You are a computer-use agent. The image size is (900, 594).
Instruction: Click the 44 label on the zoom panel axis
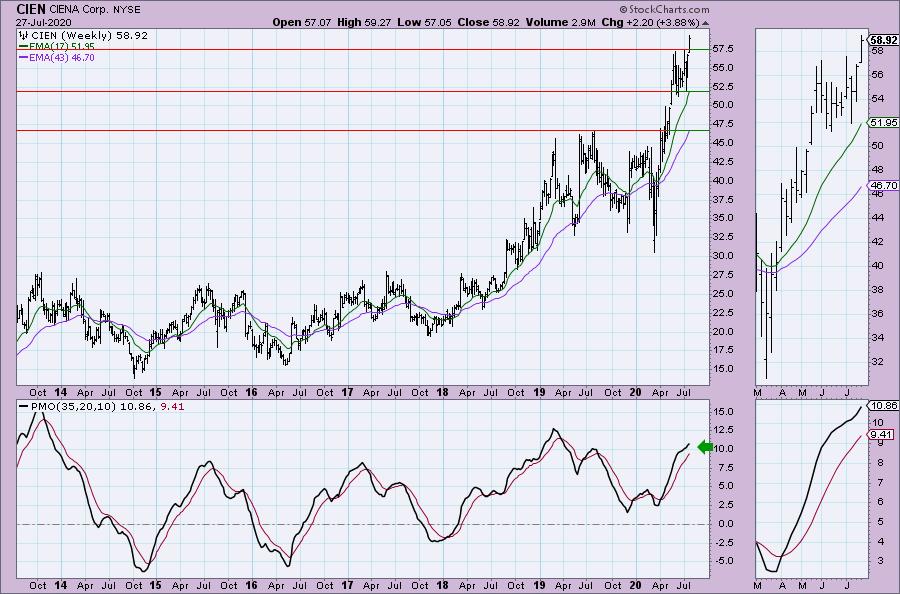click(877, 218)
